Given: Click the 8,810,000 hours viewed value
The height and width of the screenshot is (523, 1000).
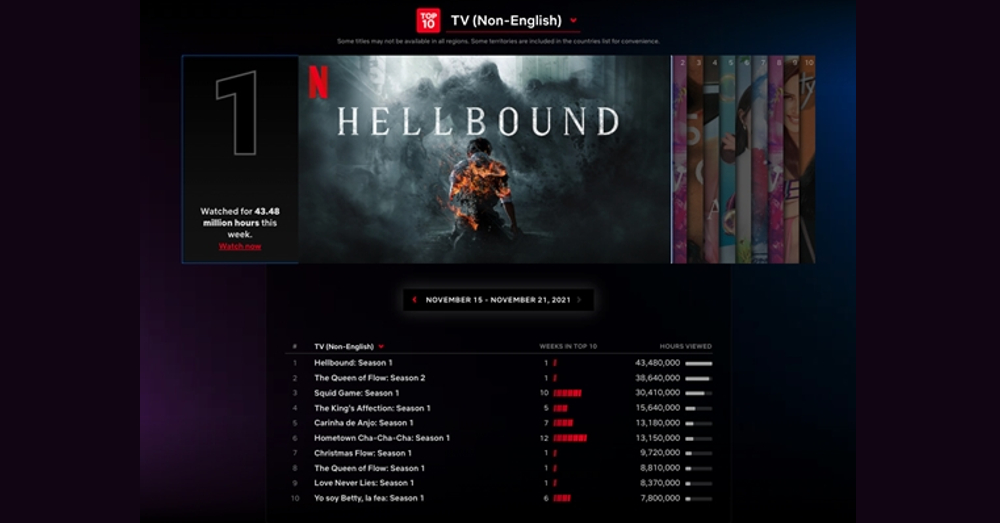Looking at the screenshot, I should pos(660,468).
